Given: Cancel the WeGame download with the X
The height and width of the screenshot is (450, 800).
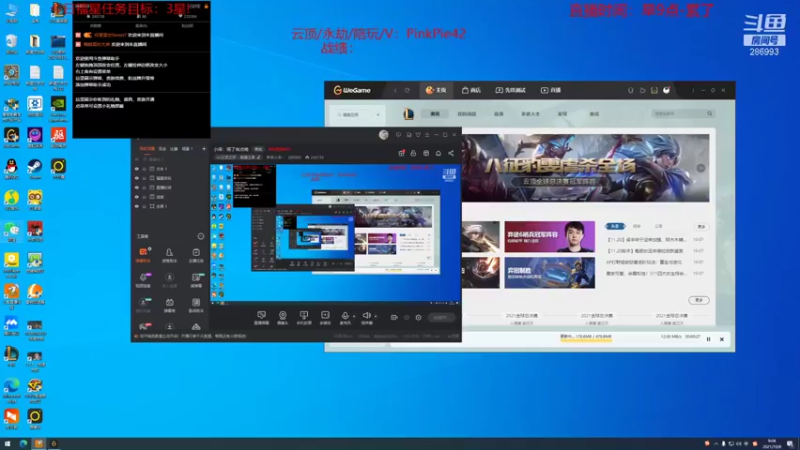Looking at the screenshot, I should coord(721,339).
